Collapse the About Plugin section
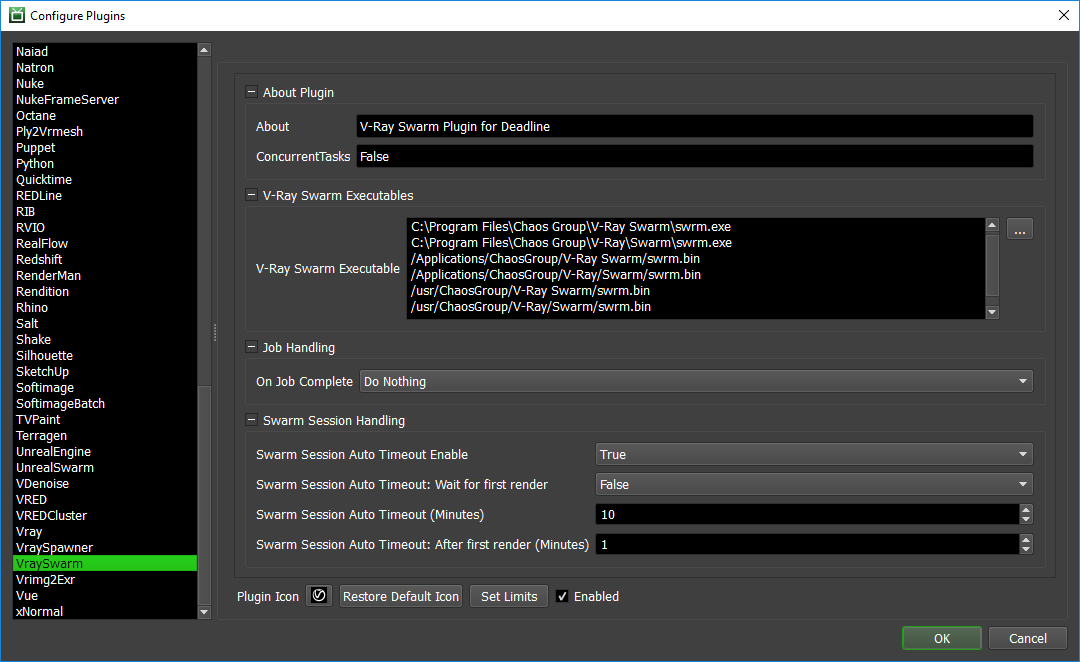 [x=251, y=92]
